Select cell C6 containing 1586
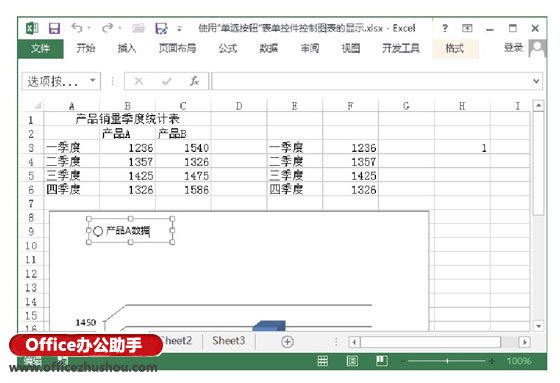Screen dimensions: 560x383 click(183, 190)
